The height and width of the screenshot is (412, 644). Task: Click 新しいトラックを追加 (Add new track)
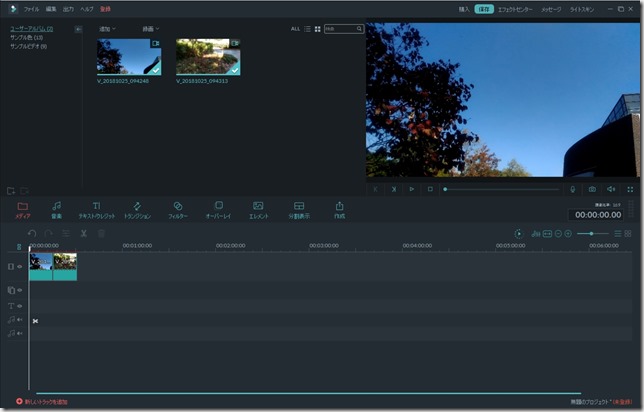tap(42, 402)
